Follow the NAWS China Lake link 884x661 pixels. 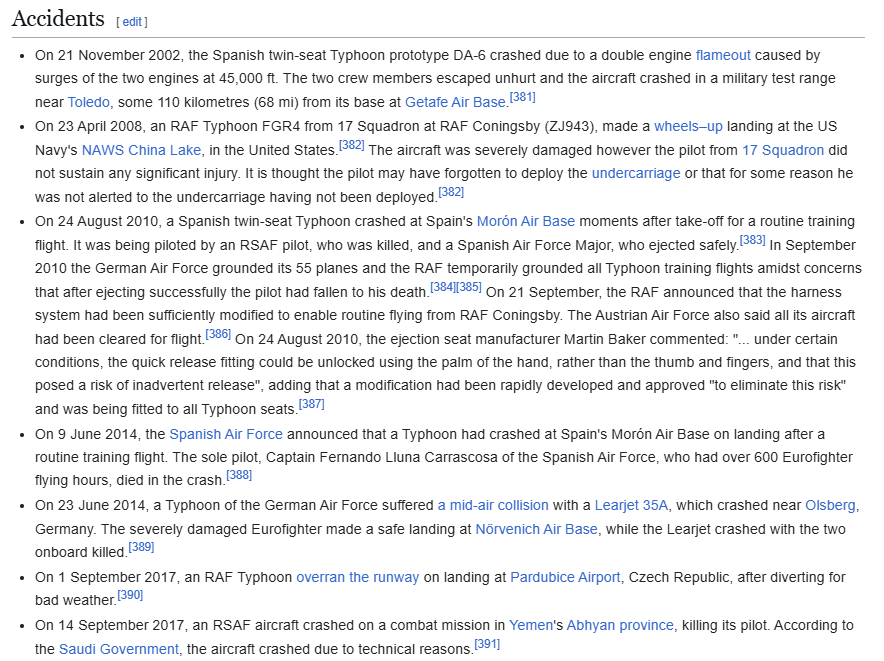pyautogui.click(x=141, y=151)
